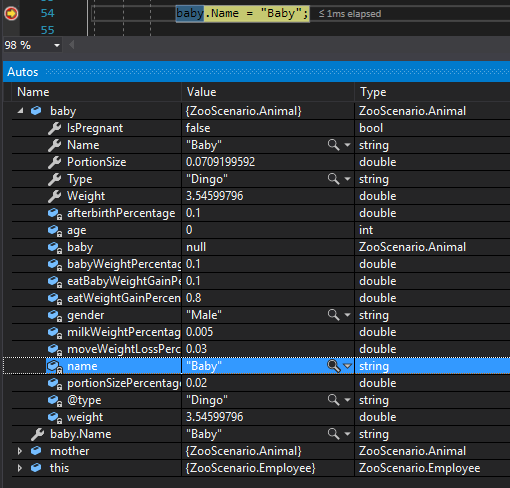Select the ZooScenario.Employee type cell
Screen dimensions: 510x488
pyautogui.click(x=420, y=468)
